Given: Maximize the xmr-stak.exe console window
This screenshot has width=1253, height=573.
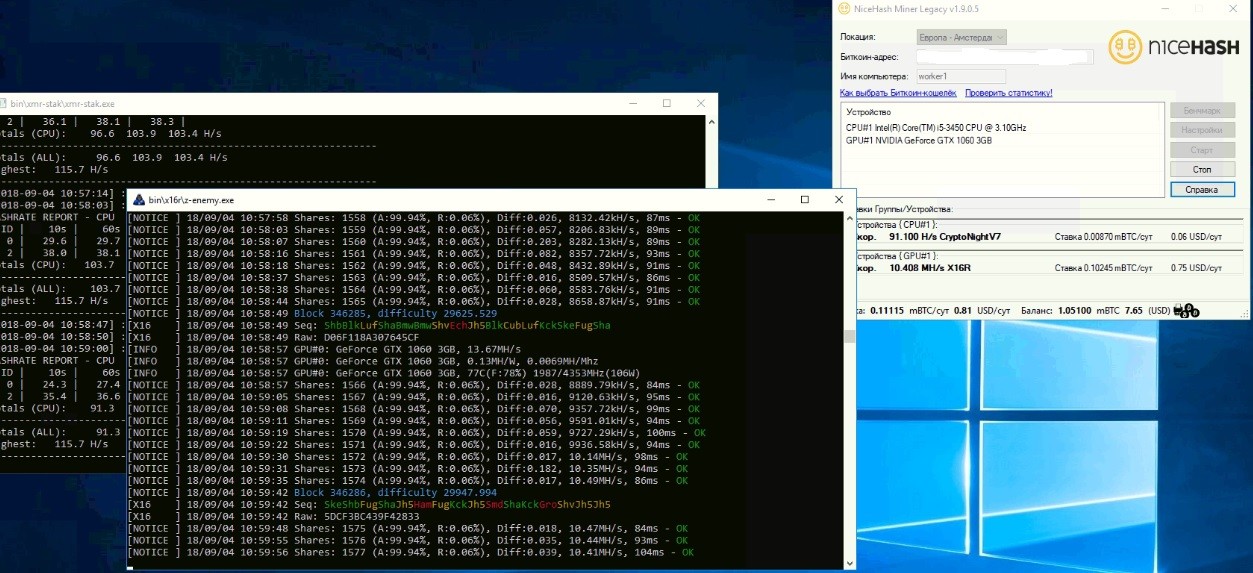Looking at the screenshot, I should (667, 103).
